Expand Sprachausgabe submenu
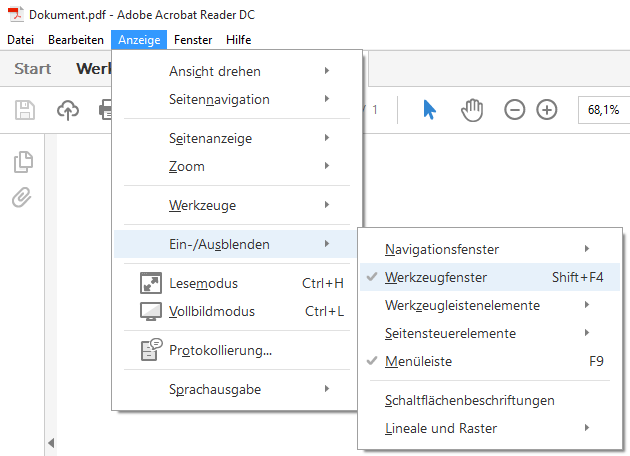 235,389
